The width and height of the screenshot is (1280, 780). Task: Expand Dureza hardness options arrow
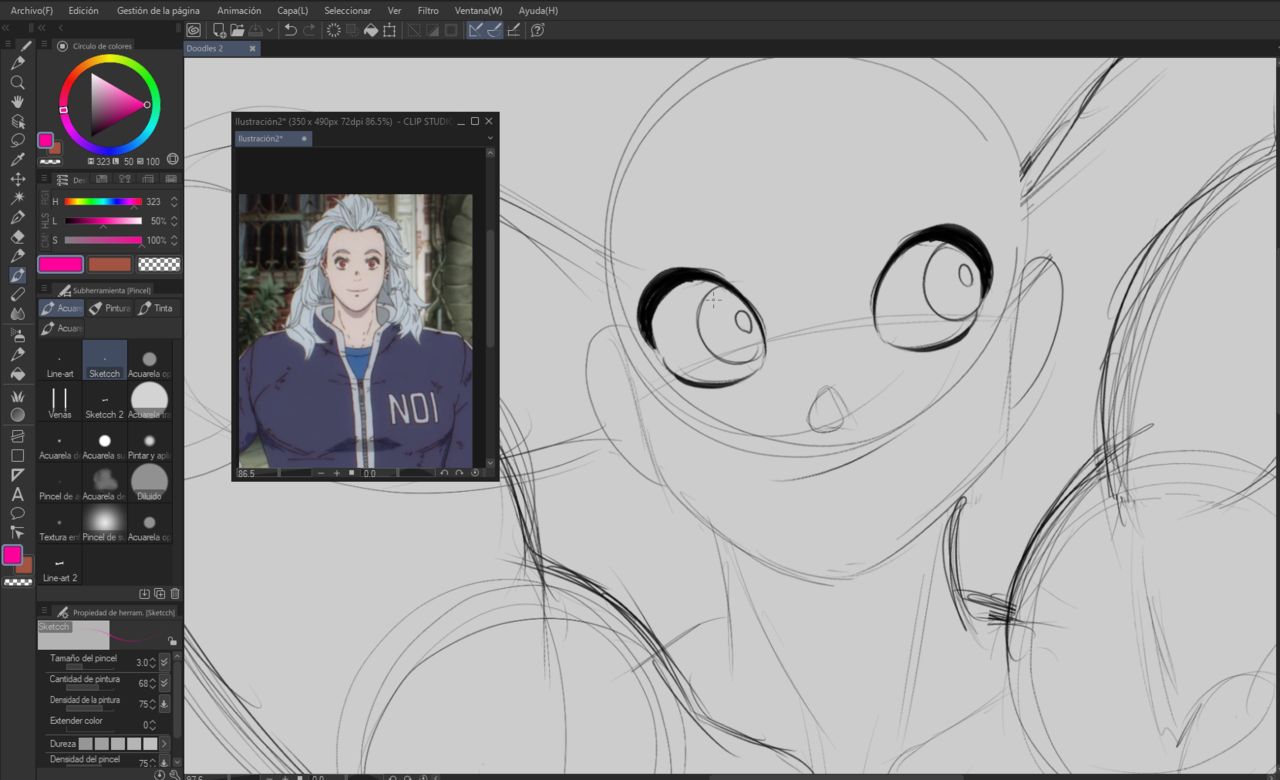(x=164, y=744)
